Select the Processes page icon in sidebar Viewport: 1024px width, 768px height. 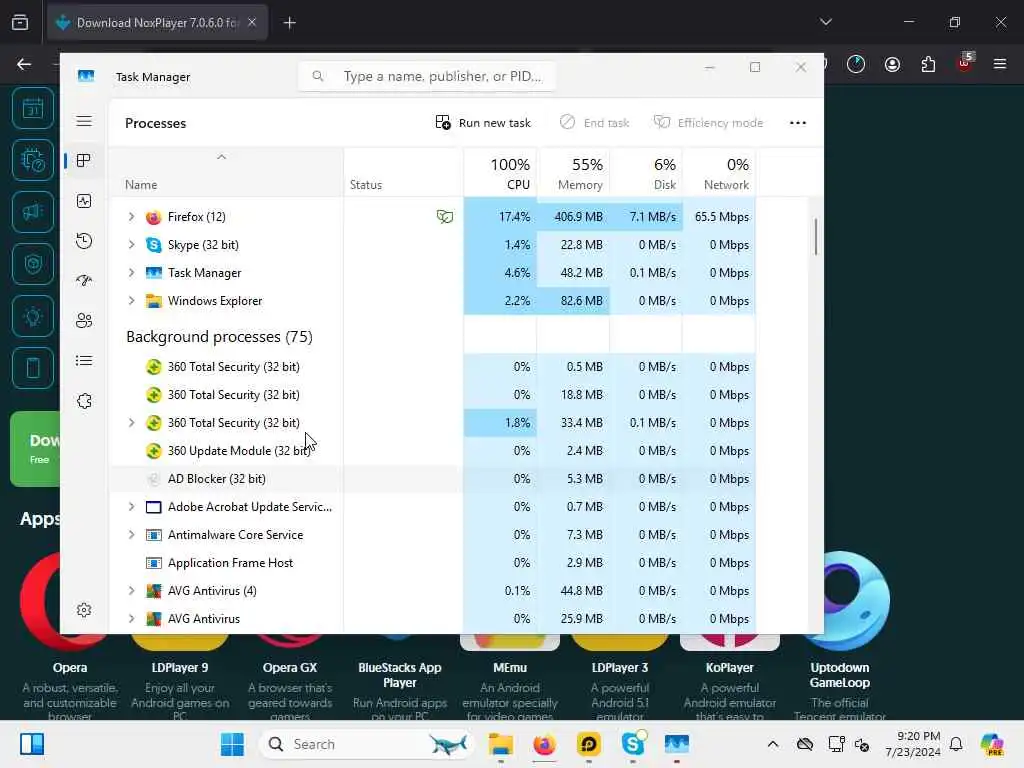pos(84,161)
